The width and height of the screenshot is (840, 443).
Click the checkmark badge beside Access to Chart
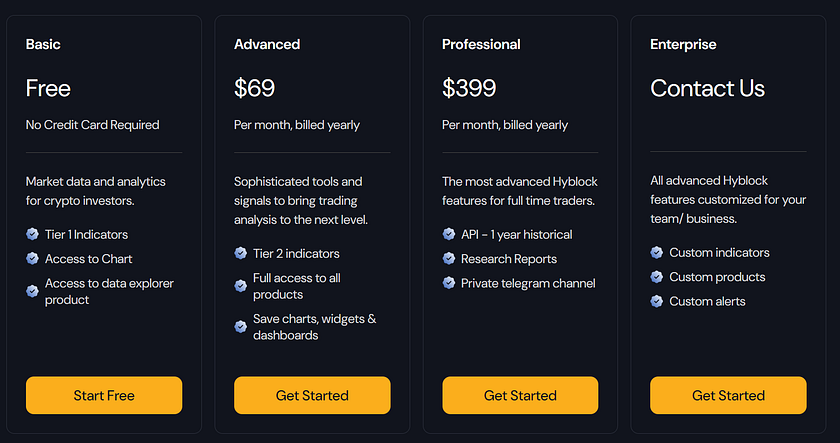click(32, 259)
